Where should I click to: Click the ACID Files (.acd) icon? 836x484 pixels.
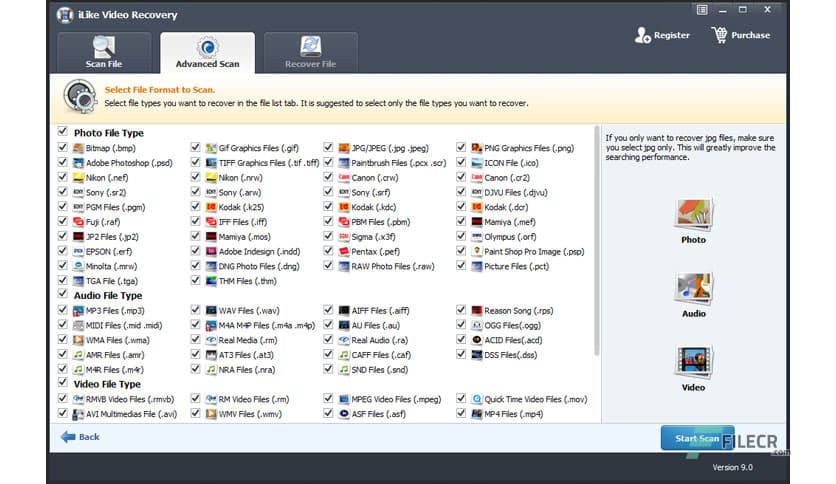click(x=477, y=340)
